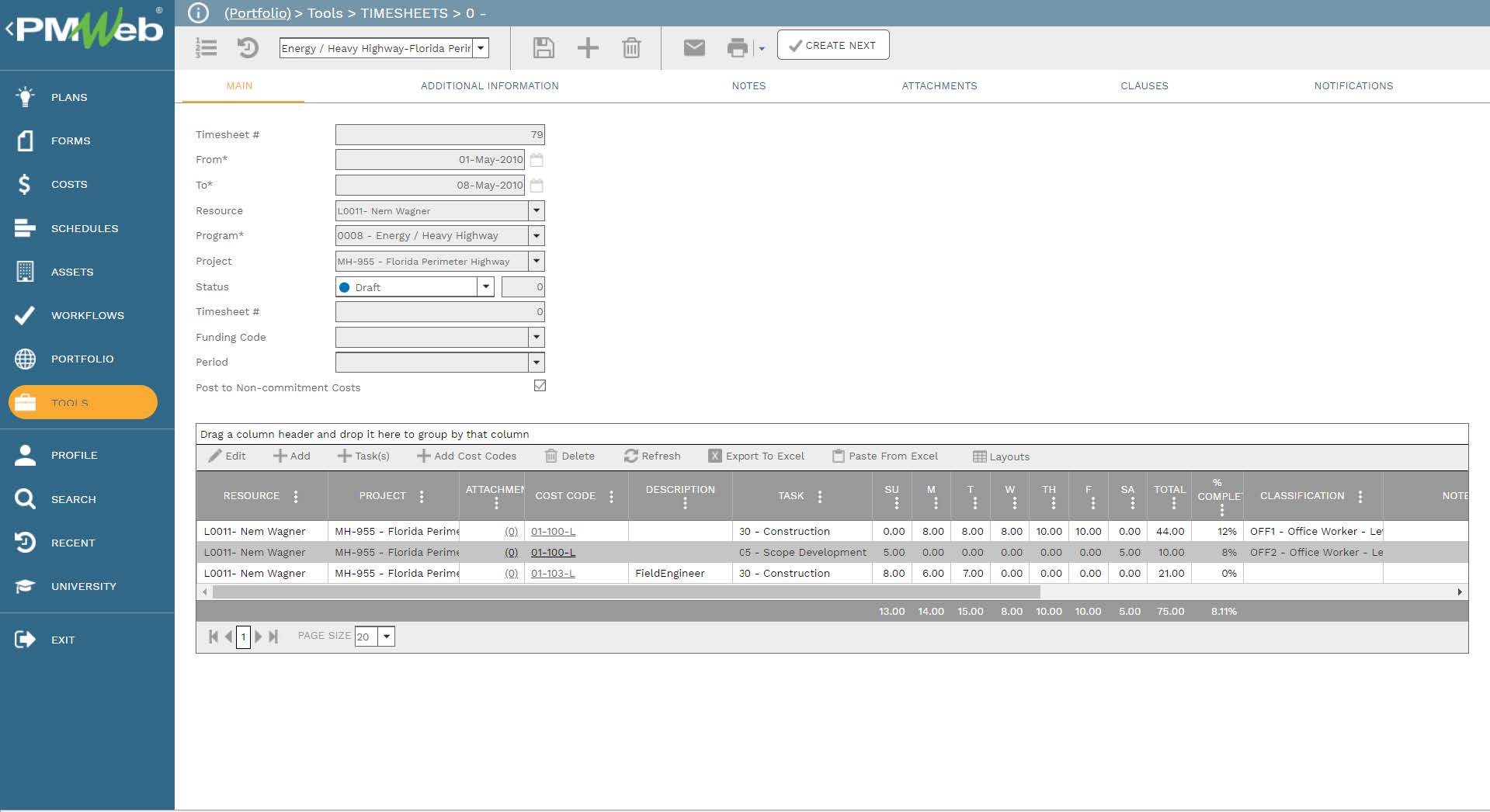Image resolution: width=1490 pixels, height=812 pixels.
Task: Click Refresh in grid toolbar
Action: pos(652,456)
